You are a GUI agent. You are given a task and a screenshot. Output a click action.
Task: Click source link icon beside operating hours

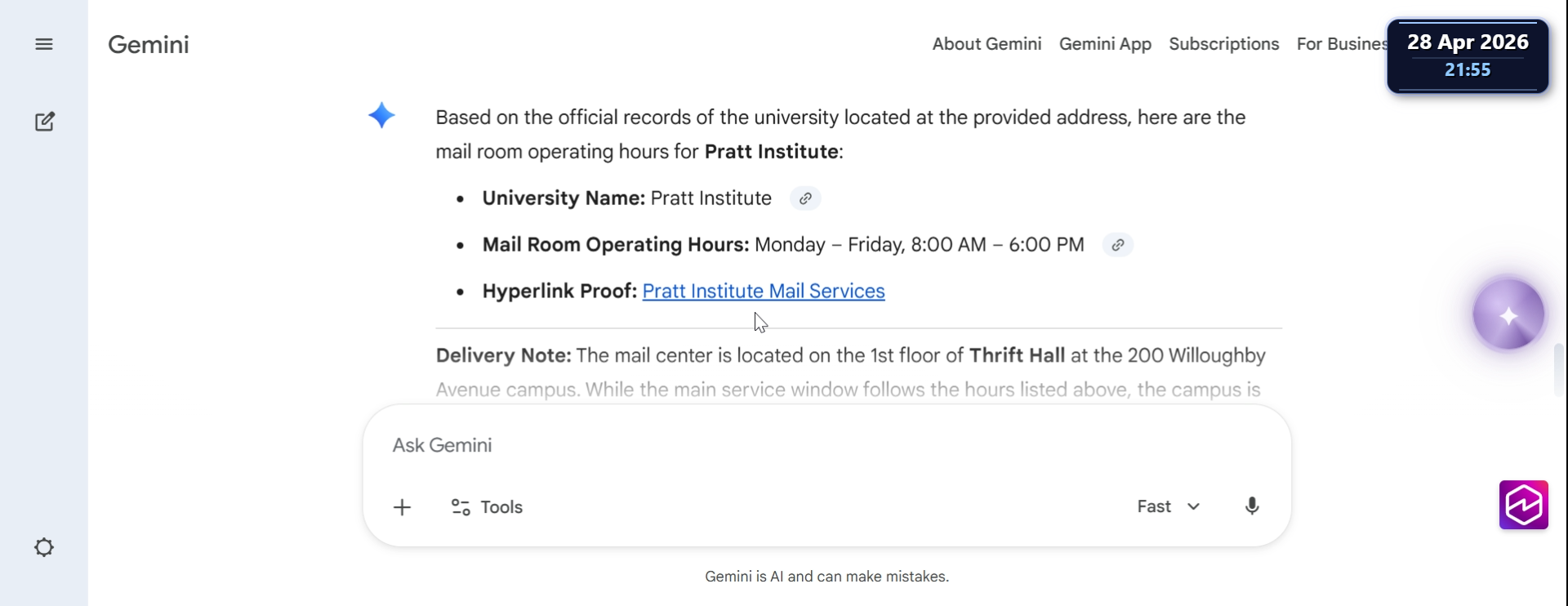[1117, 245]
